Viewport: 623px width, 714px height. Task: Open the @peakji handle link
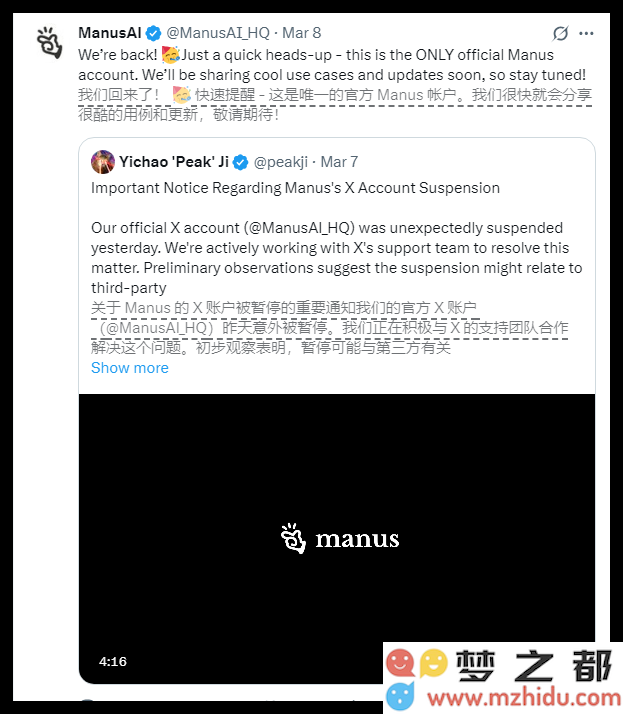point(281,162)
